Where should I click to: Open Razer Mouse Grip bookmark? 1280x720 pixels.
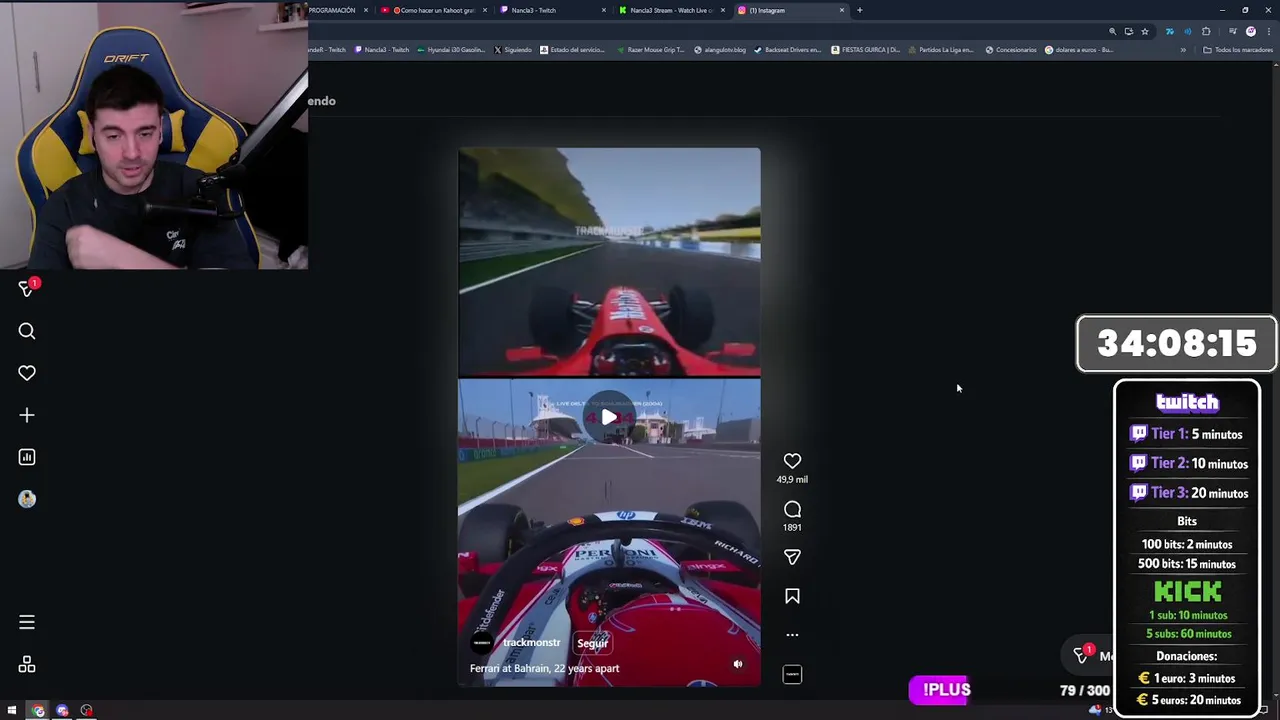coord(651,50)
